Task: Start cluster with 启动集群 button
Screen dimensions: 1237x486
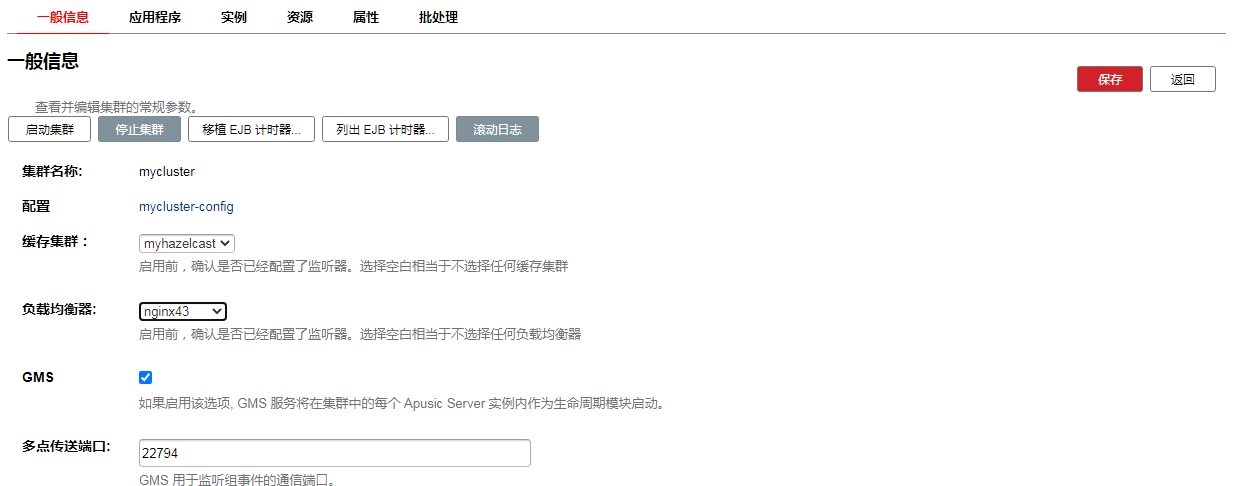Action: point(49,130)
